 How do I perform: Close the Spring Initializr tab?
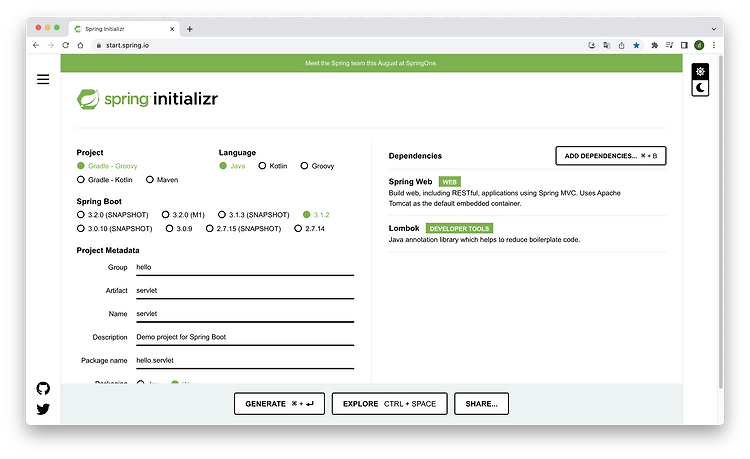click(x=172, y=29)
